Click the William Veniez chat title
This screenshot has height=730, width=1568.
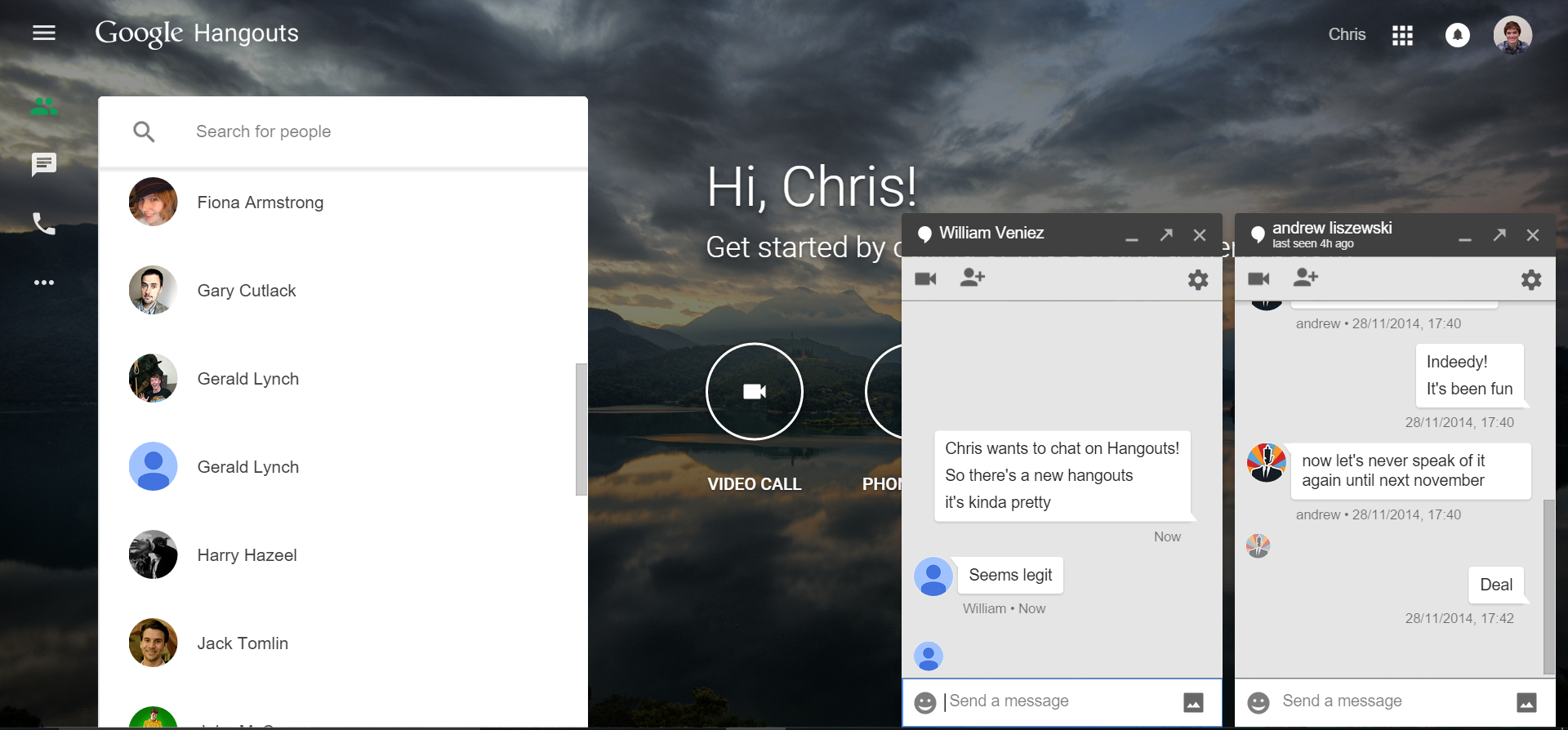991,233
